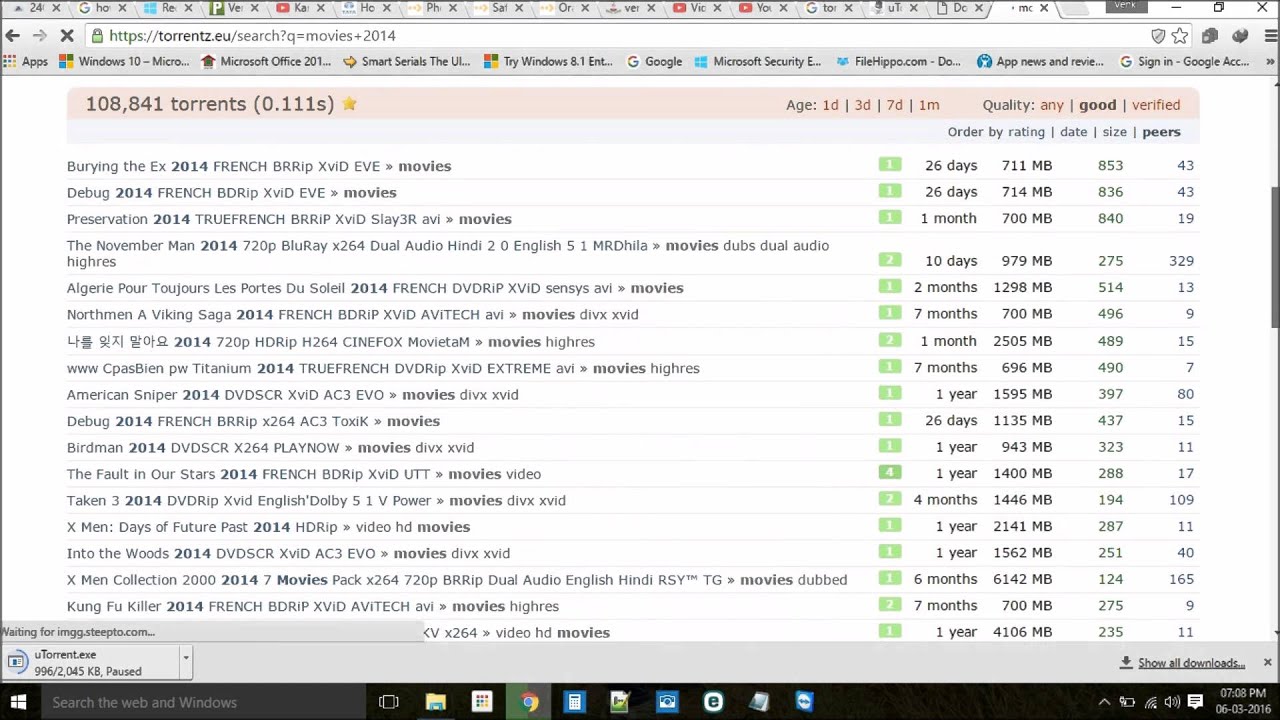This screenshot has width=1280, height=720.
Task: Open the Action Center notifications icon
Action: pos(1195,702)
